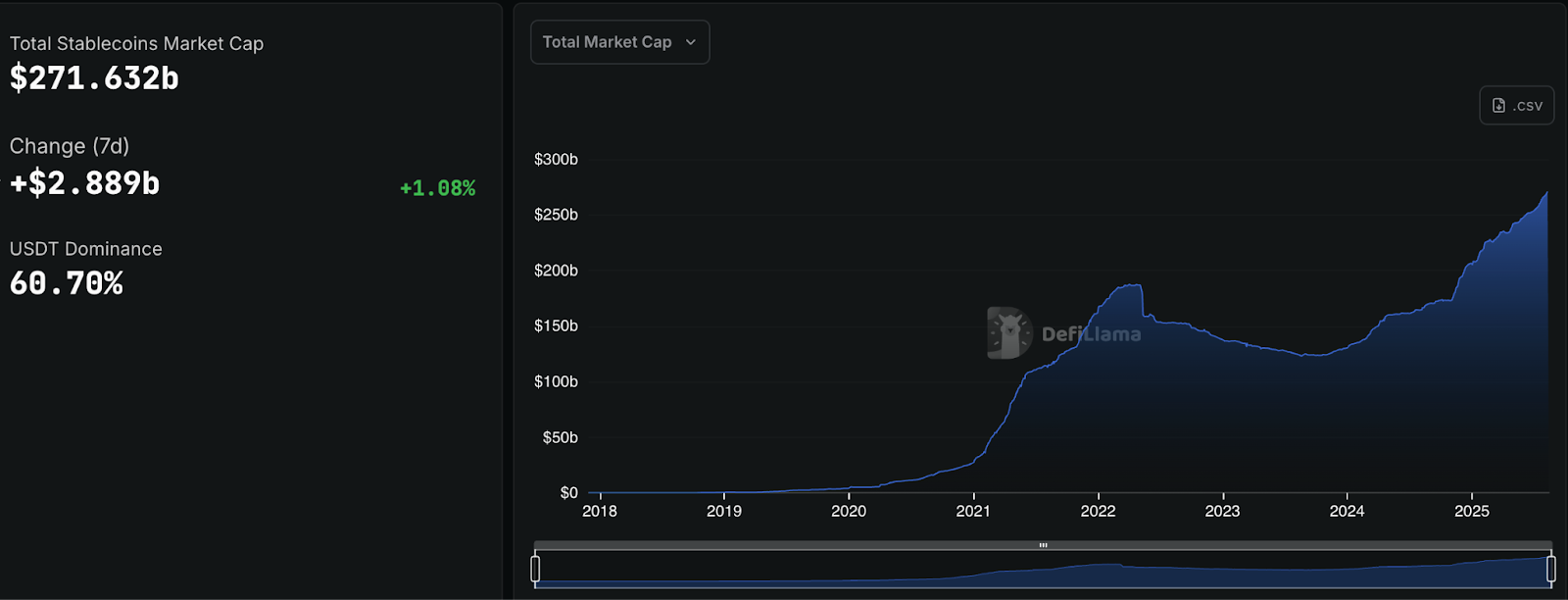The image size is (1568, 600).
Task: Click the +$2.889b seven-day change value
Action: click(x=84, y=183)
